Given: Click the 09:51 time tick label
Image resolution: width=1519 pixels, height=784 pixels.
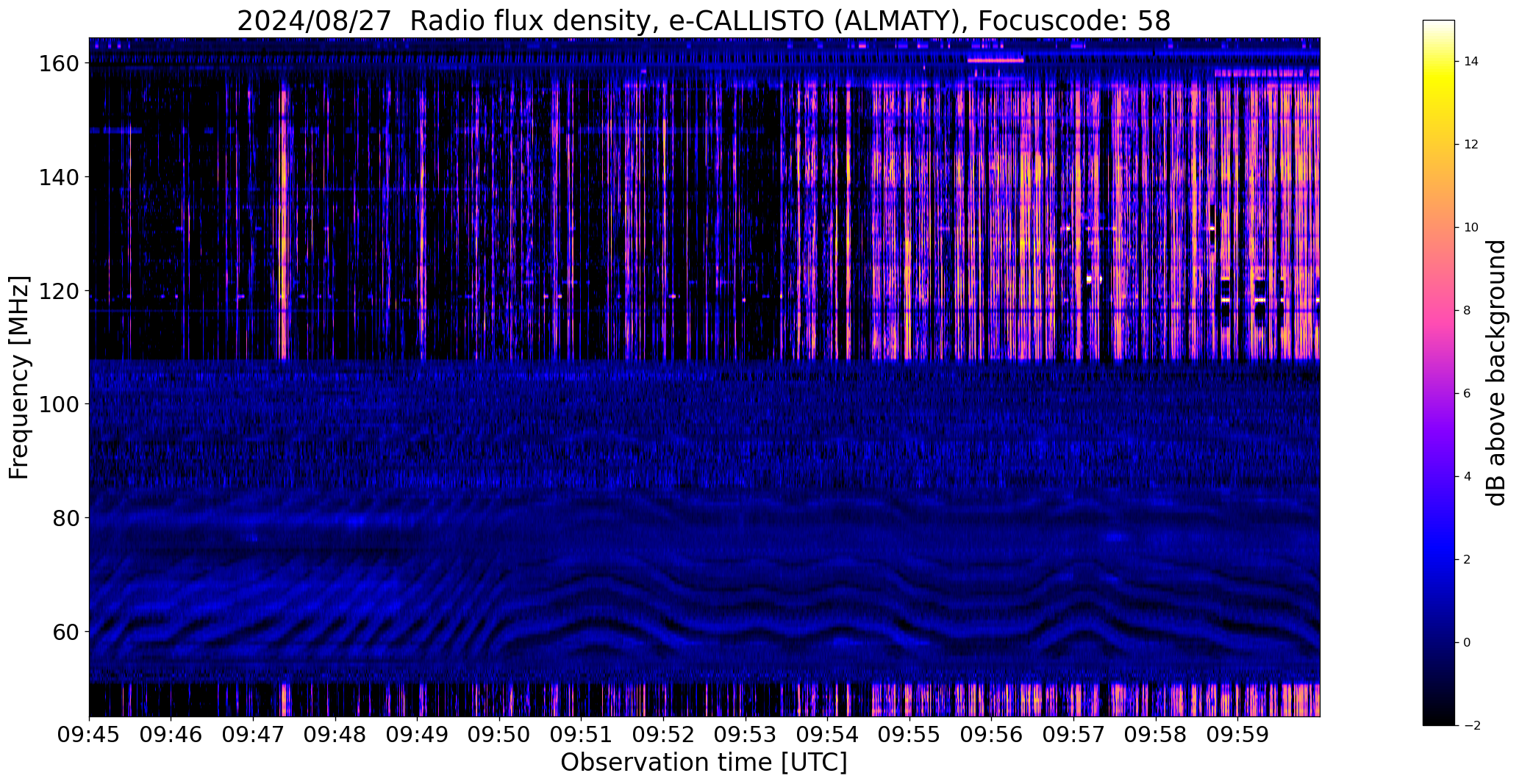Looking at the screenshot, I should [x=582, y=735].
